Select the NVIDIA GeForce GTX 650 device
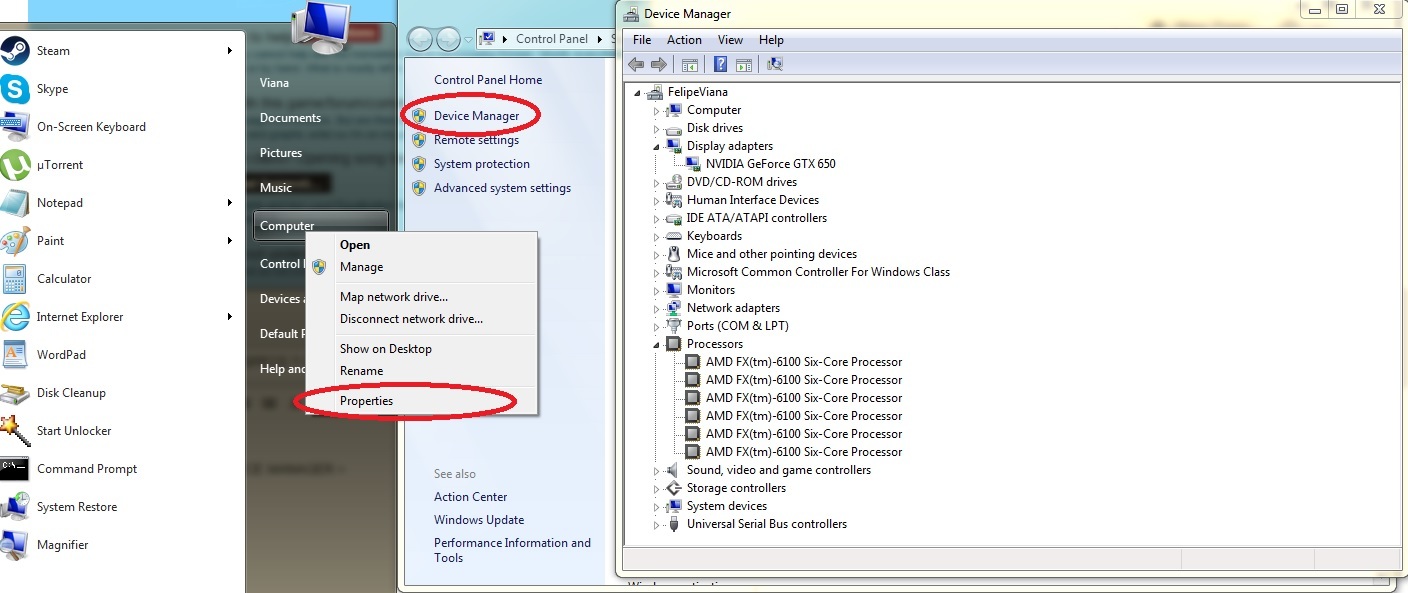The width and height of the screenshot is (1408, 593). tap(770, 164)
